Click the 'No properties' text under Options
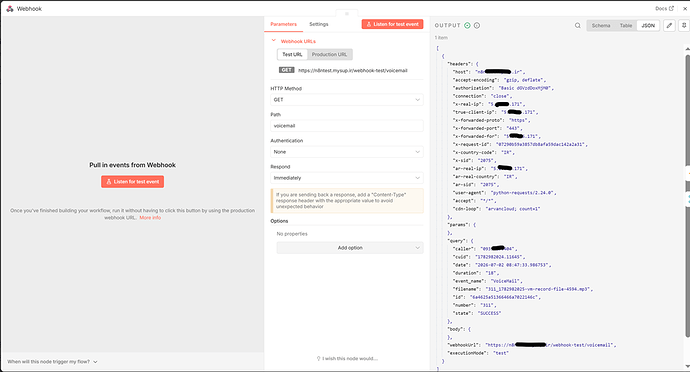690x372 pixels. [292, 234]
